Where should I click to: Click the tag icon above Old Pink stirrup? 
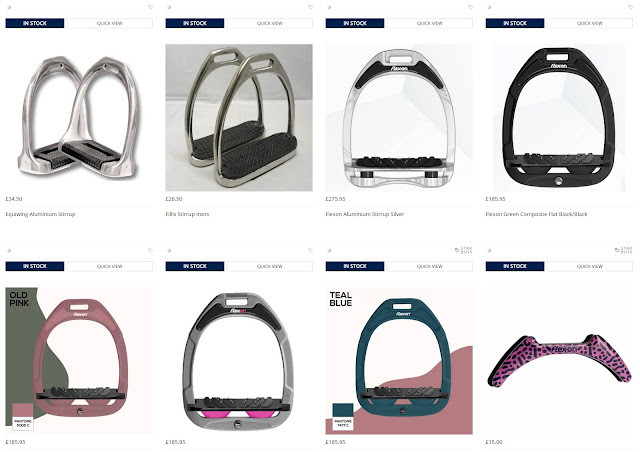coord(150,250)
